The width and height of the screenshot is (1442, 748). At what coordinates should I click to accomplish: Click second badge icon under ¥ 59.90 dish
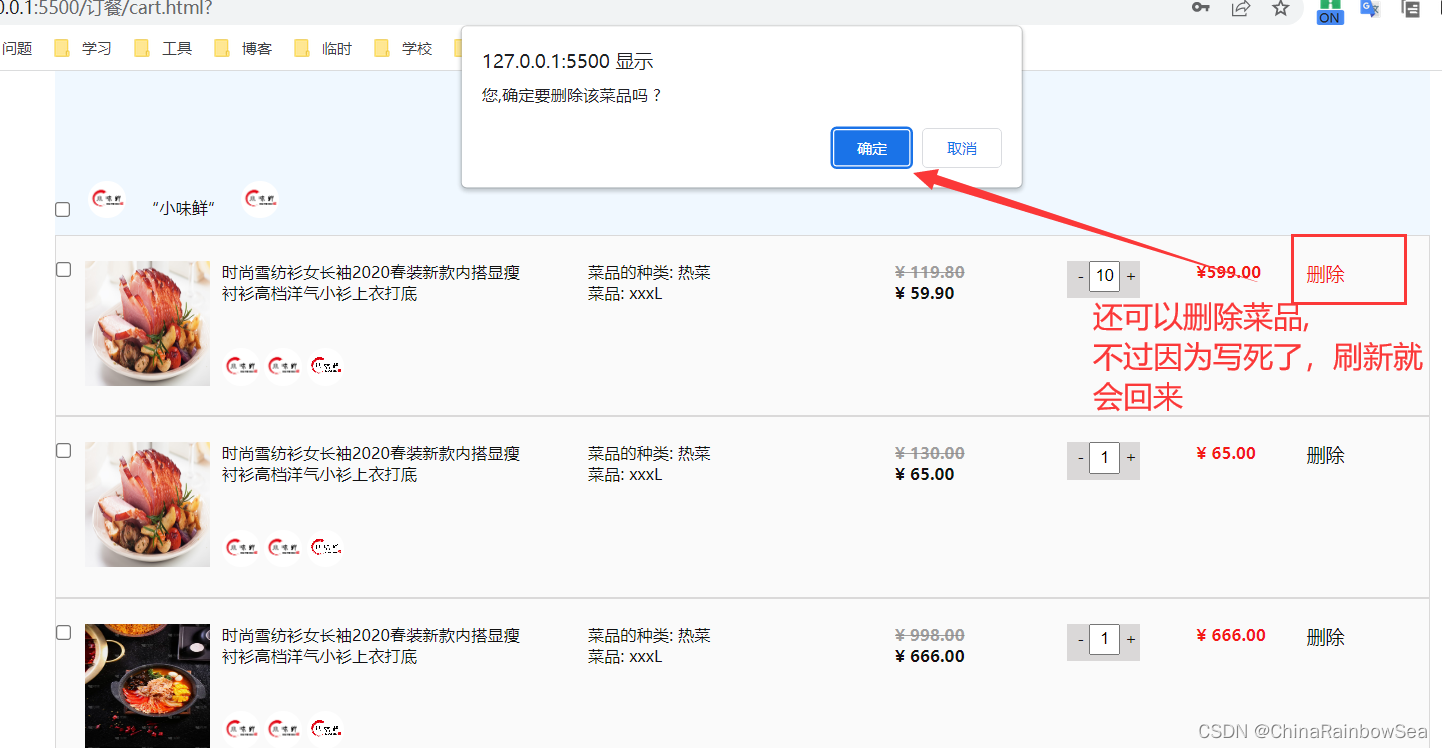[283, 367]
